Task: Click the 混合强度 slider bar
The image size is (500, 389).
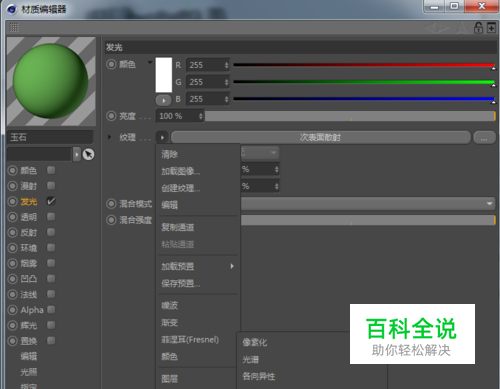Action: (368, 220)
